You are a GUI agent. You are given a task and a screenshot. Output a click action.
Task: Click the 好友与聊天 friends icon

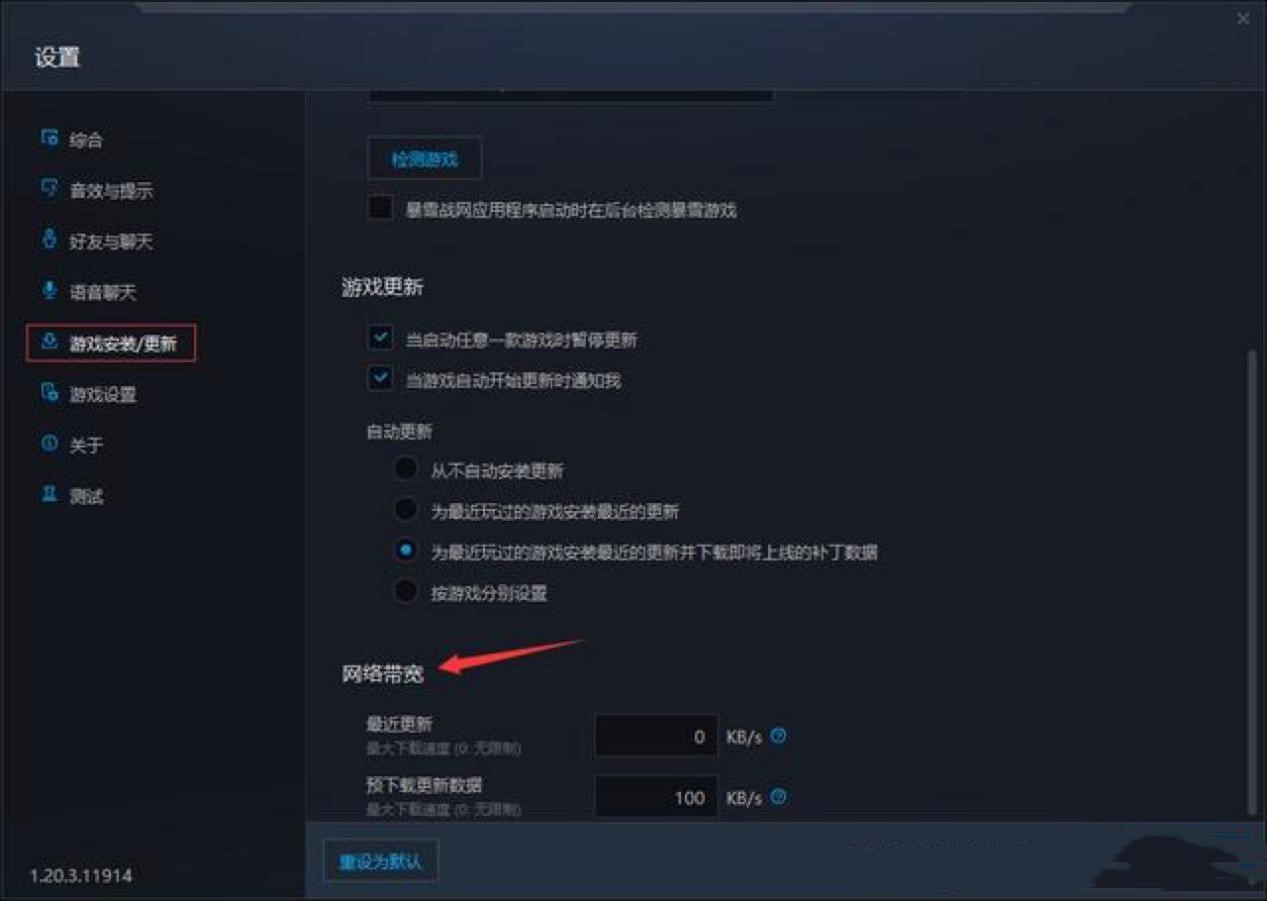(50, 240)
